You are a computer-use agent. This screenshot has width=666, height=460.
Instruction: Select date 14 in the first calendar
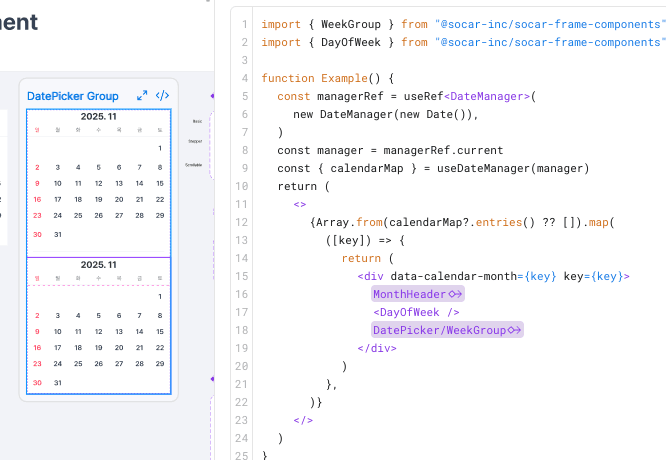tap(139, 183)
